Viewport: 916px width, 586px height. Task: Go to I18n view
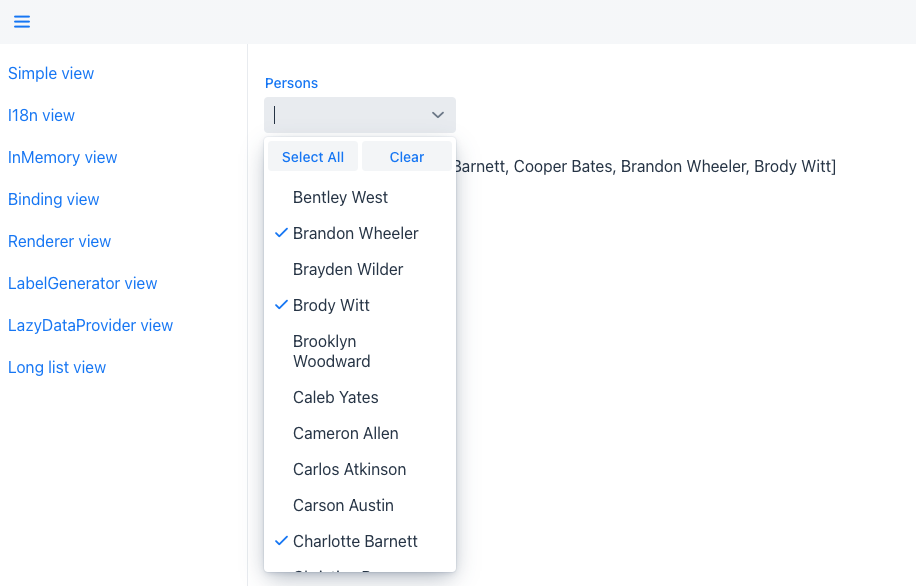(41, 115)
